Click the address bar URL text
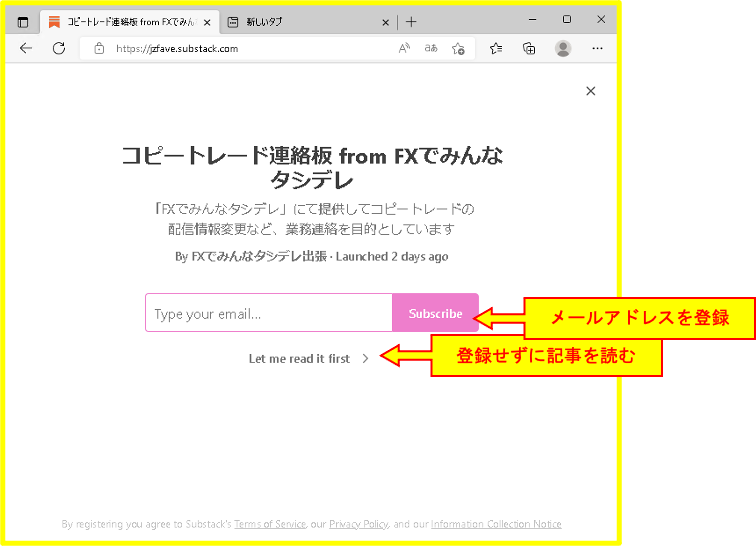Screen dimensions: 756x546 pyautogui.click(x=177, y=49)
